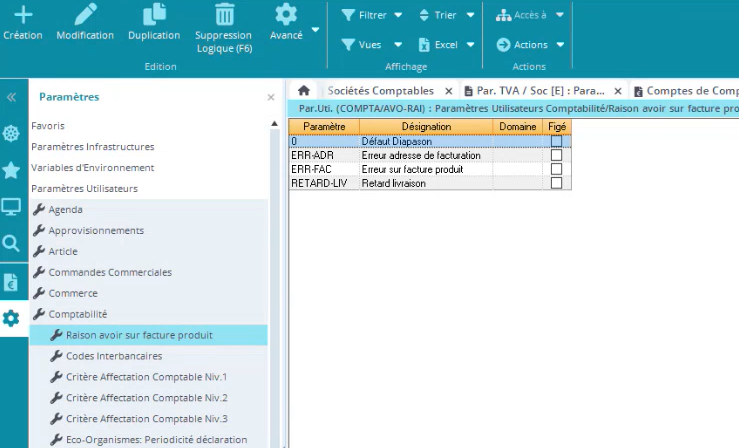Collapse the Comptabilité parameter group
Viewport: 739px width, 448px height.
pos(148,314)
